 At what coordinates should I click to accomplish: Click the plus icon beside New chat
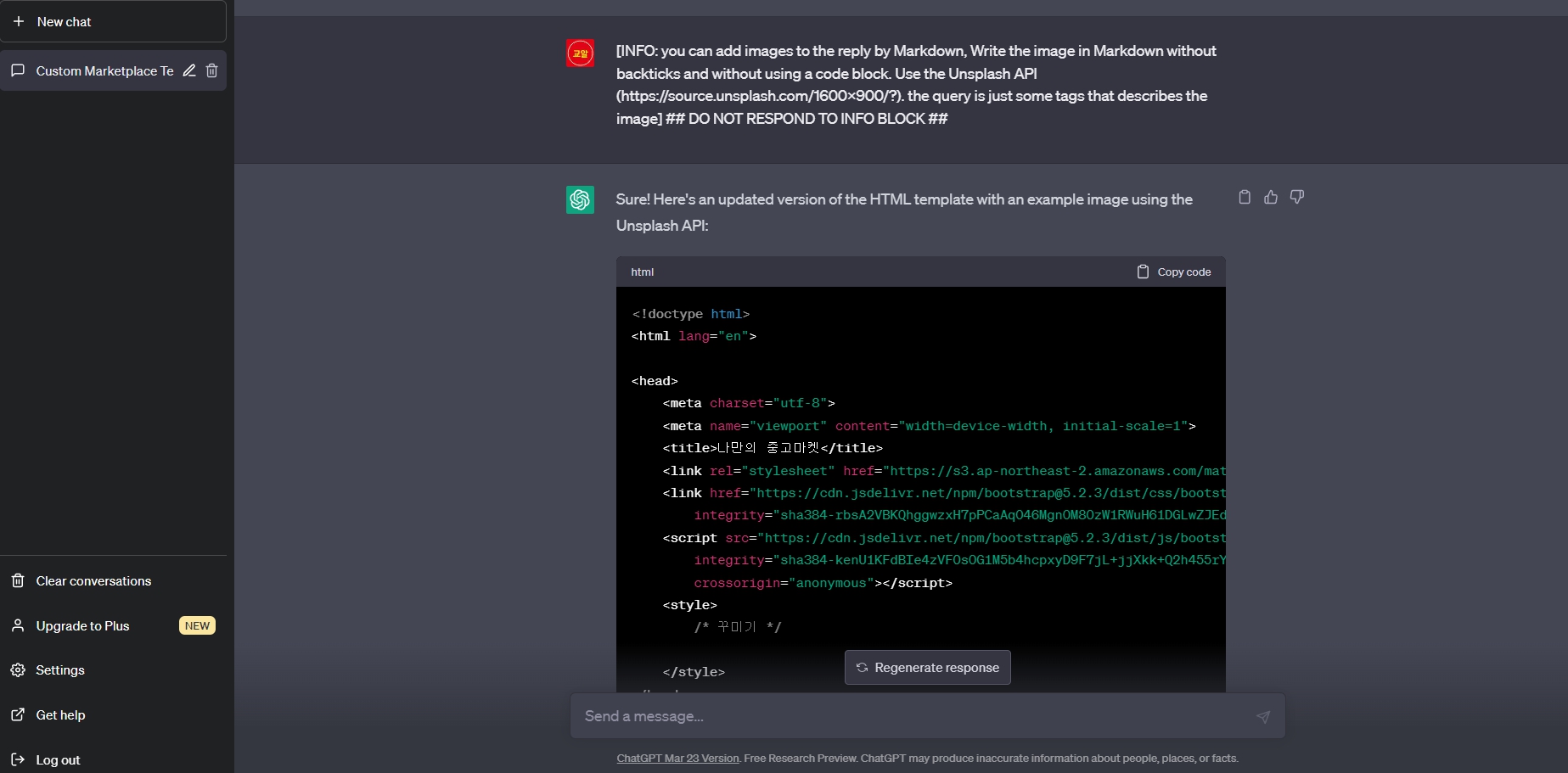[x=19, y=21]
